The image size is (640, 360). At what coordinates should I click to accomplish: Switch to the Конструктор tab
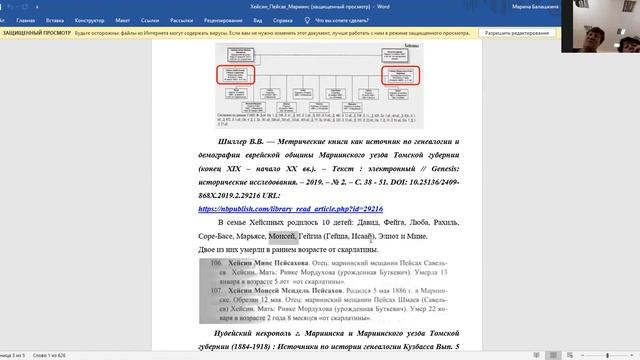(x=89, y=20)
